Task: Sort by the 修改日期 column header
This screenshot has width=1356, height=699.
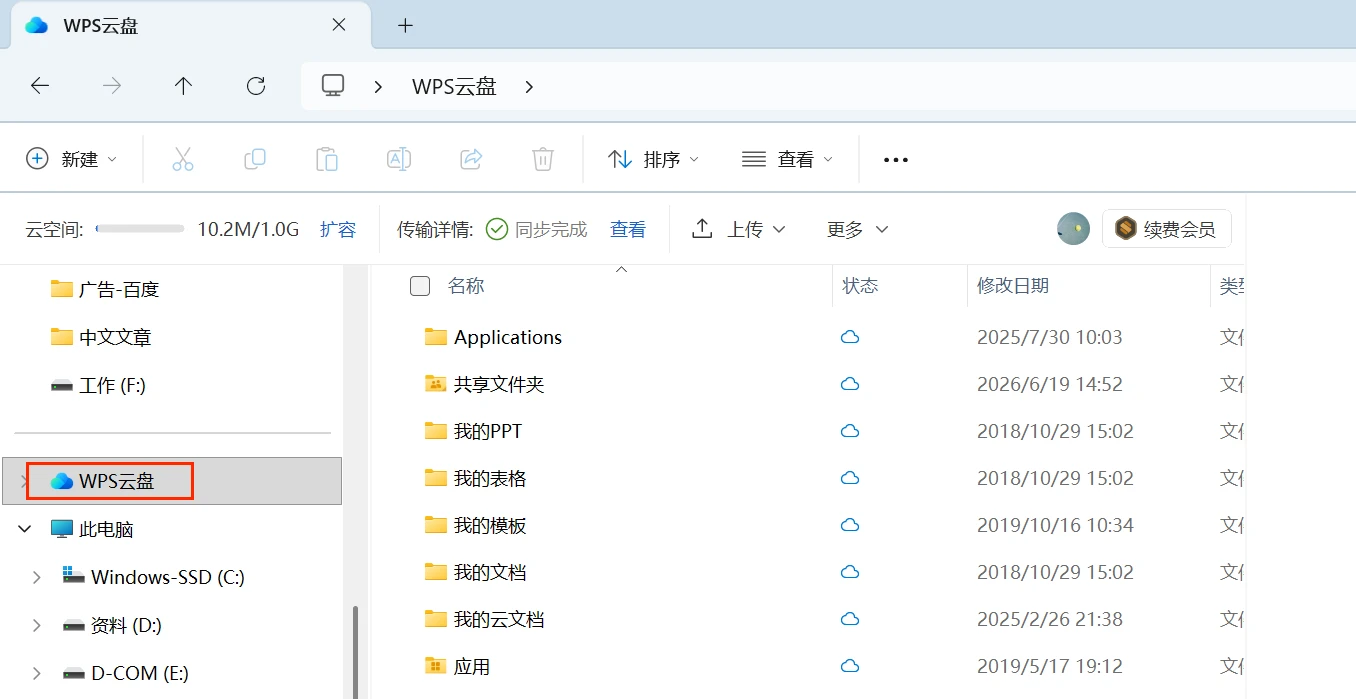Action: click(x=1013, y=286)
